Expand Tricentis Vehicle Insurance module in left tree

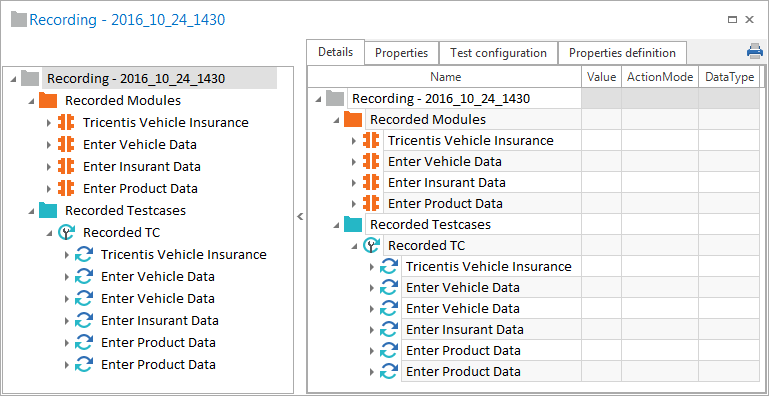[49, 123]
